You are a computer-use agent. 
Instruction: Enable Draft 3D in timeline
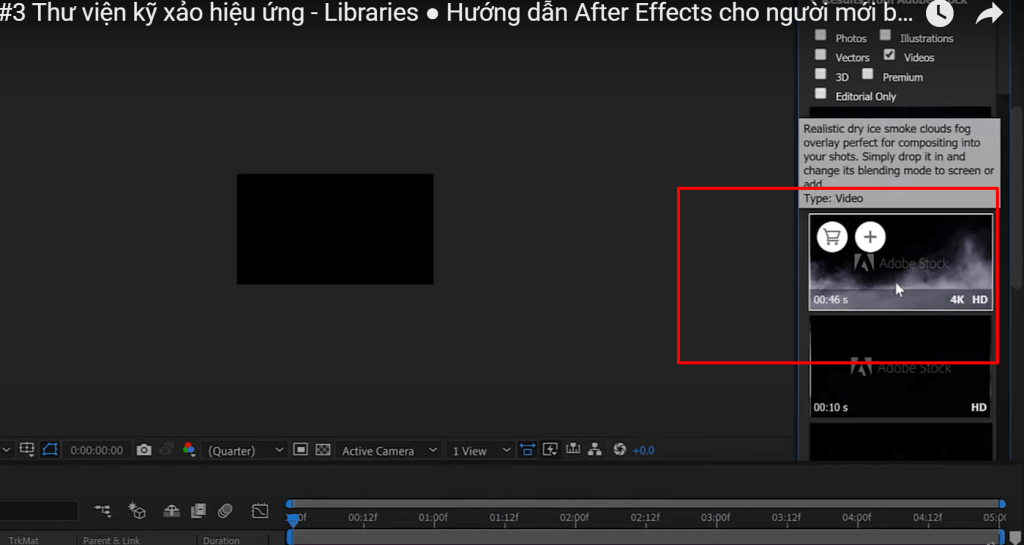136,510
